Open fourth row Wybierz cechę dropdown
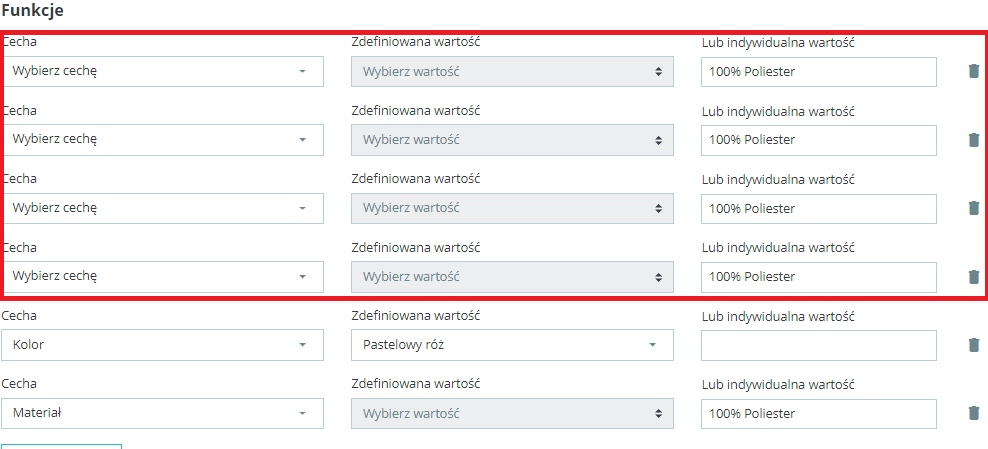The height and width of the screenshot is (449, 988). click(163, 276)
